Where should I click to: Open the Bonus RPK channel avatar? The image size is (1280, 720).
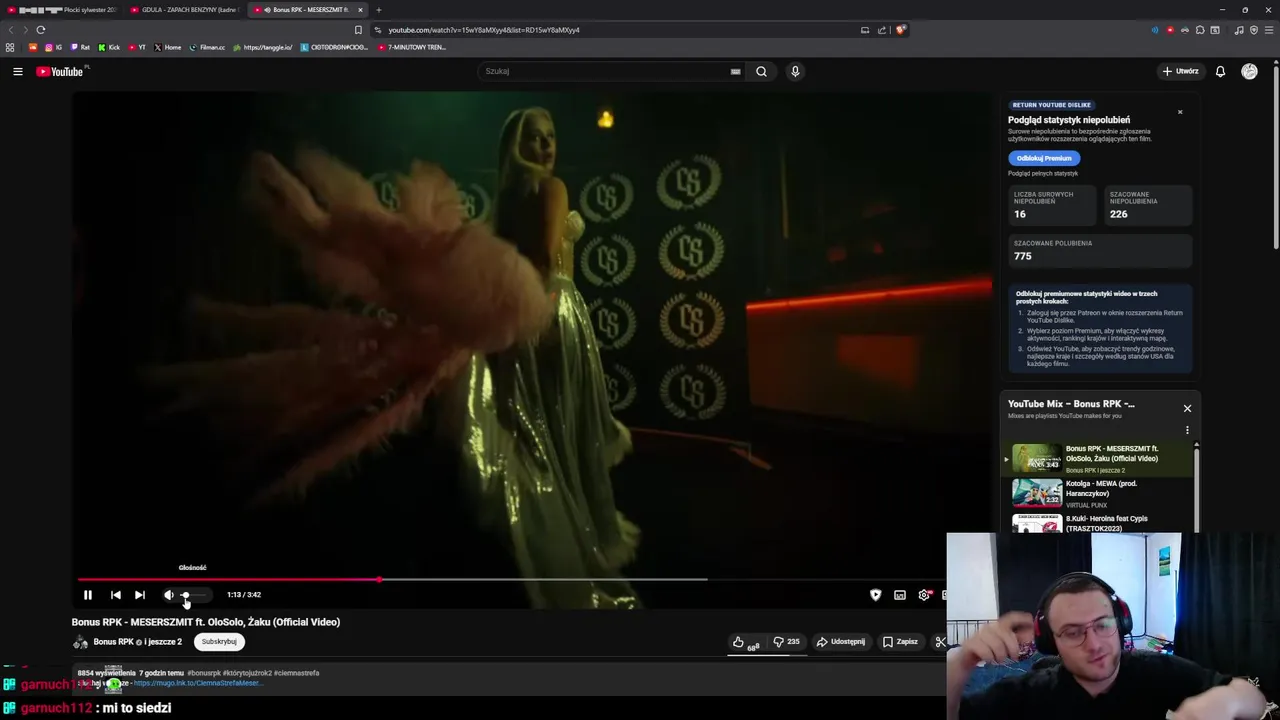[80, 642]
